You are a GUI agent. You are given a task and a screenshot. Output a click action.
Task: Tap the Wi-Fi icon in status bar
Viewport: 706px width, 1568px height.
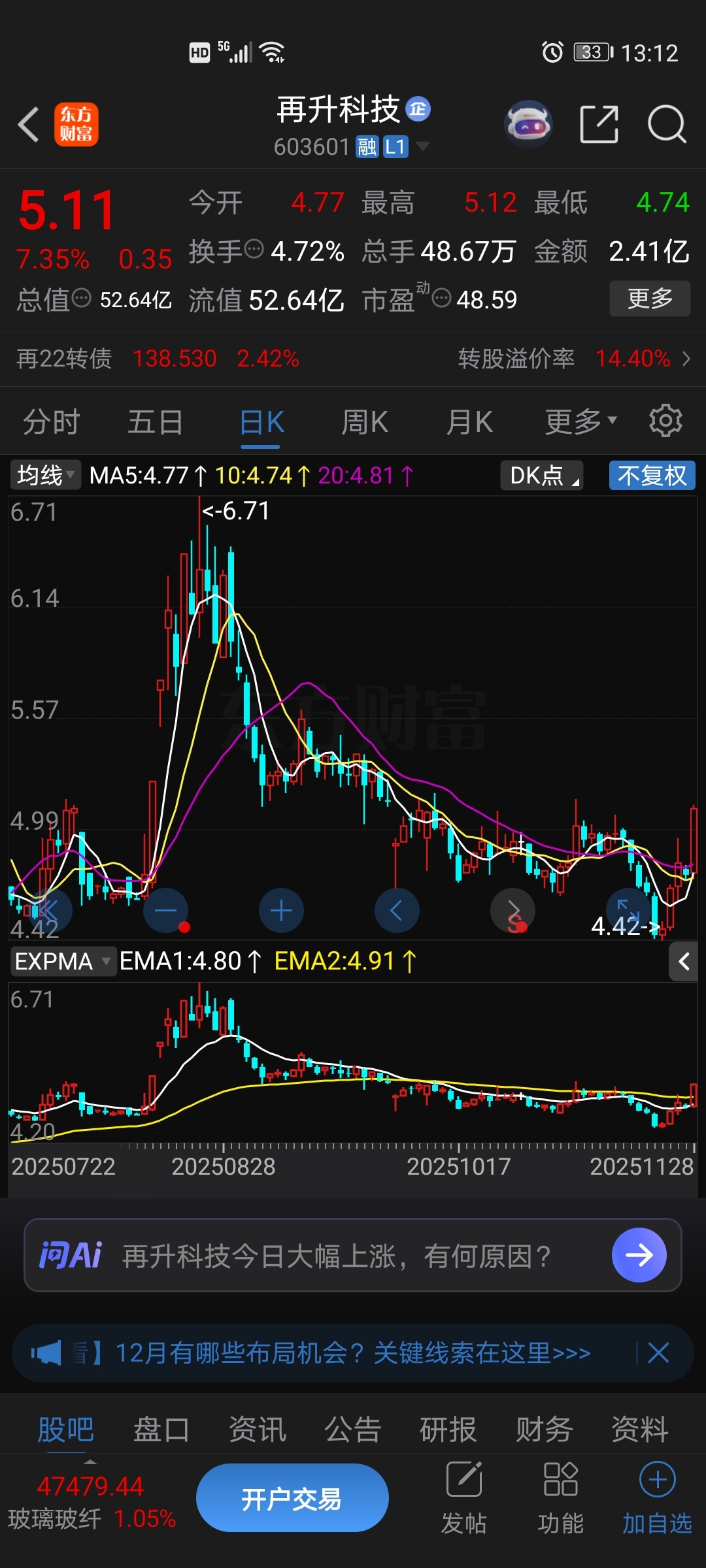272,52
